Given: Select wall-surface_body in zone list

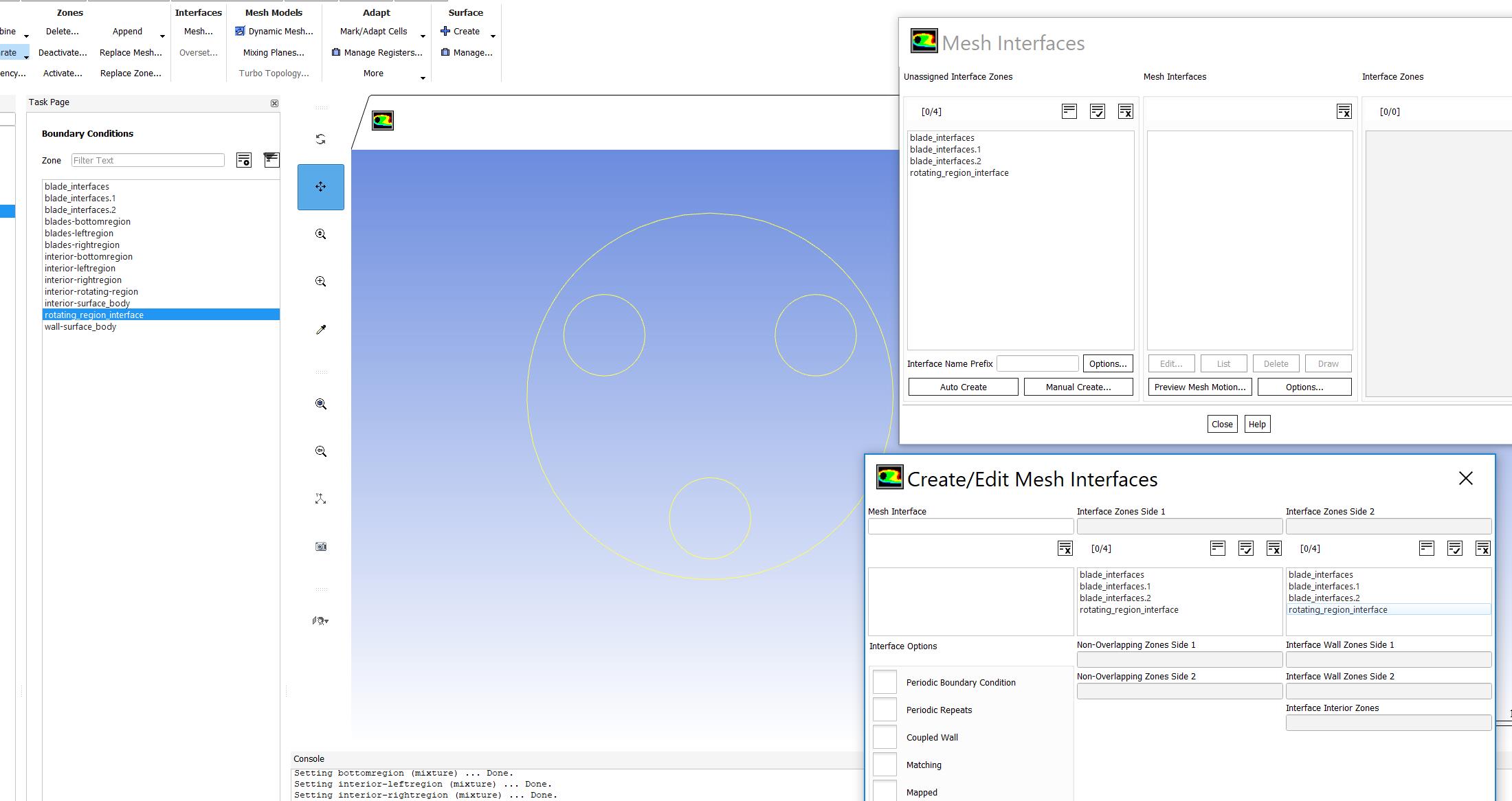Looking at the screenshot, I should pos(80,327).
